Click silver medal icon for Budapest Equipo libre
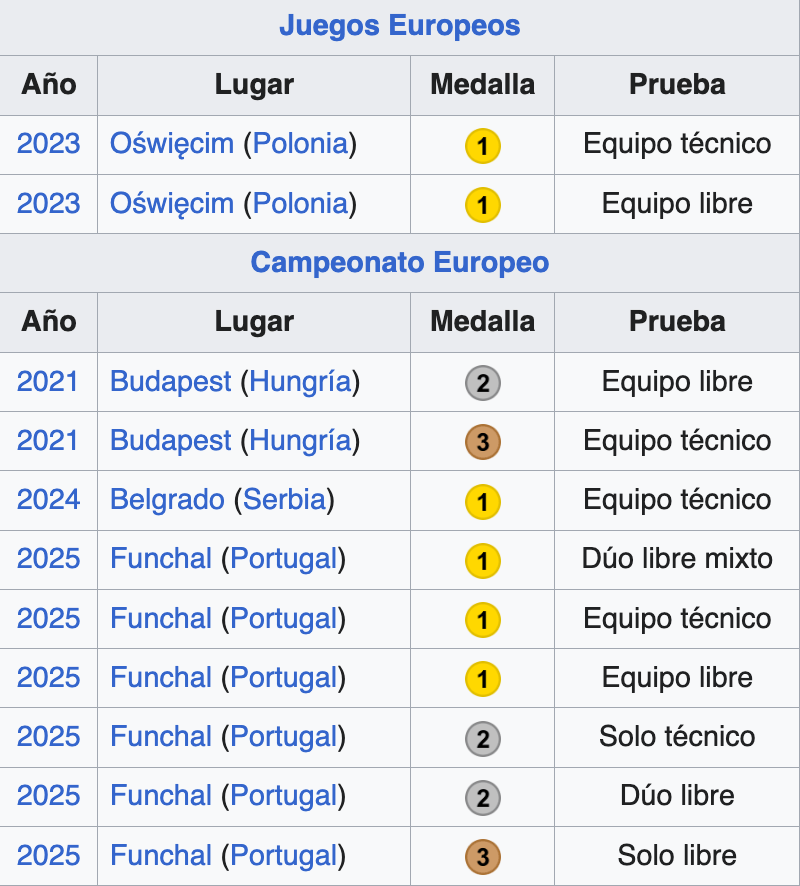This screenshot has width=800, height=886. (482, 383)
